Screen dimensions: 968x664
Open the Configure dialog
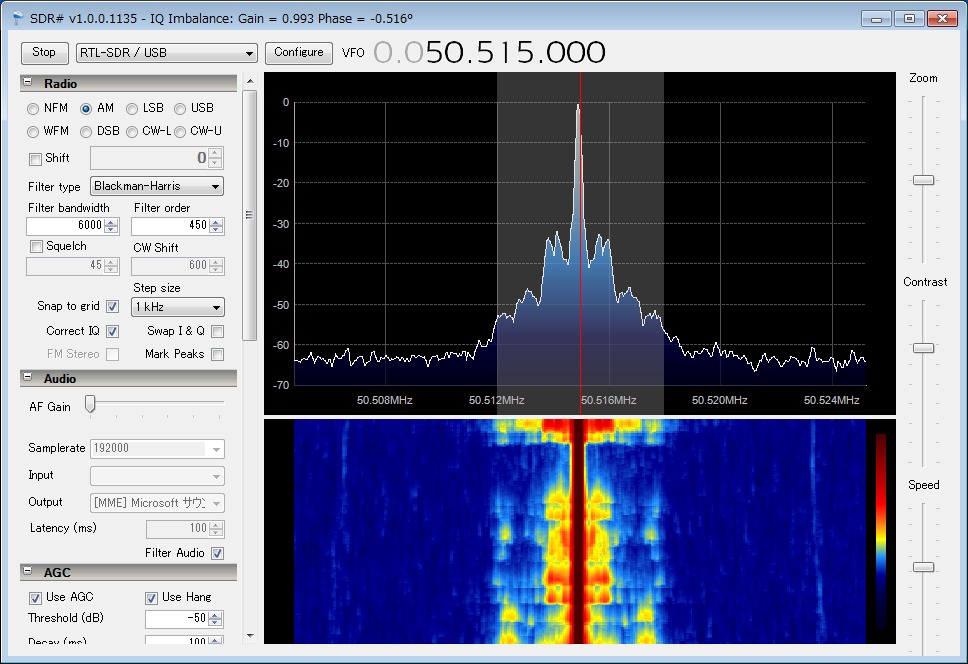tap(299, 52)
